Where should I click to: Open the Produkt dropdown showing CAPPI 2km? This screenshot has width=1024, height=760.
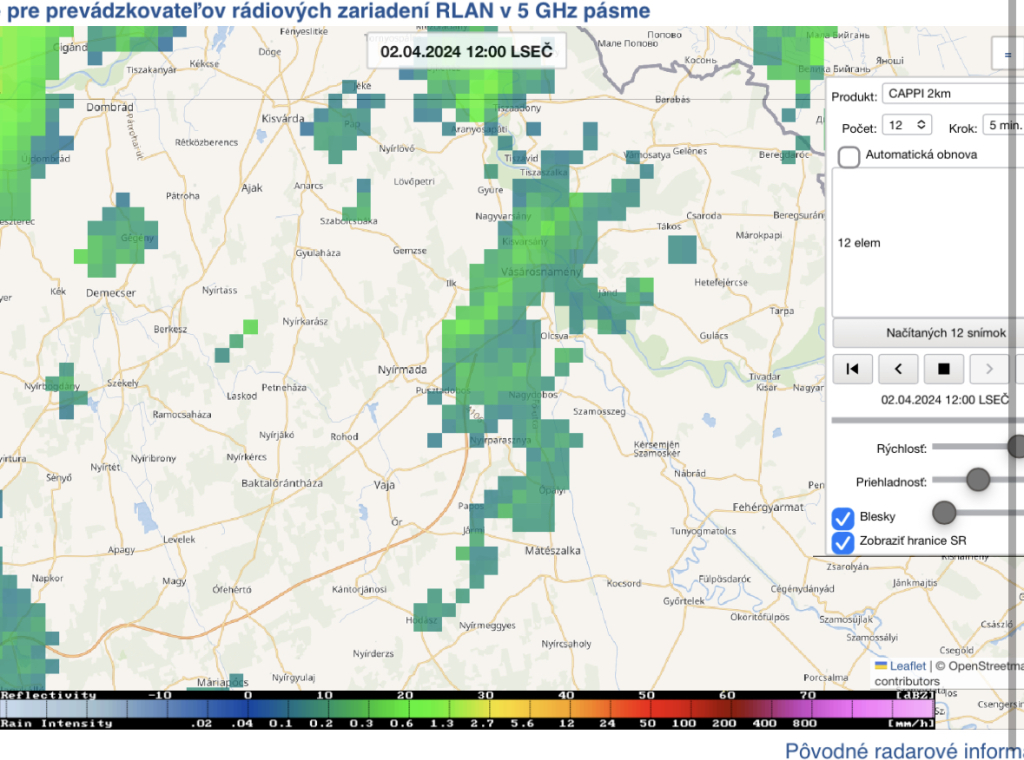(952, 96)
